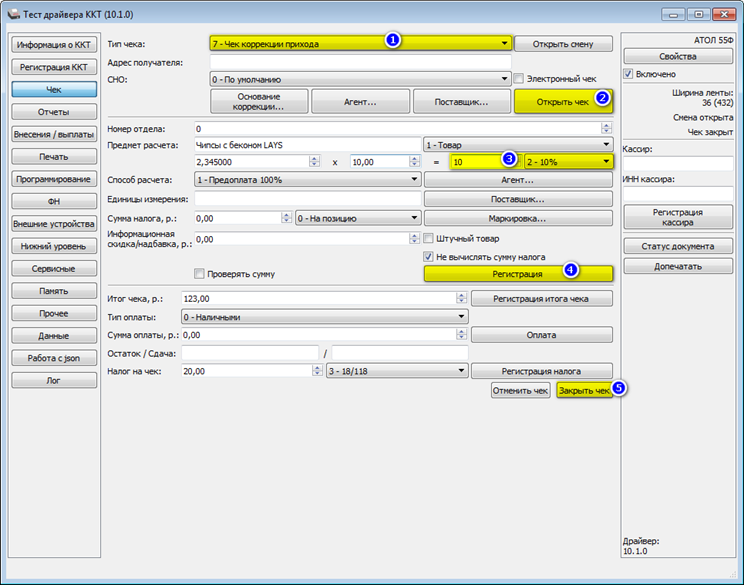Check the Проверять сумму option
Image resolution: width=744 pixels, height=585 pixels.
[x=199, y=274]
